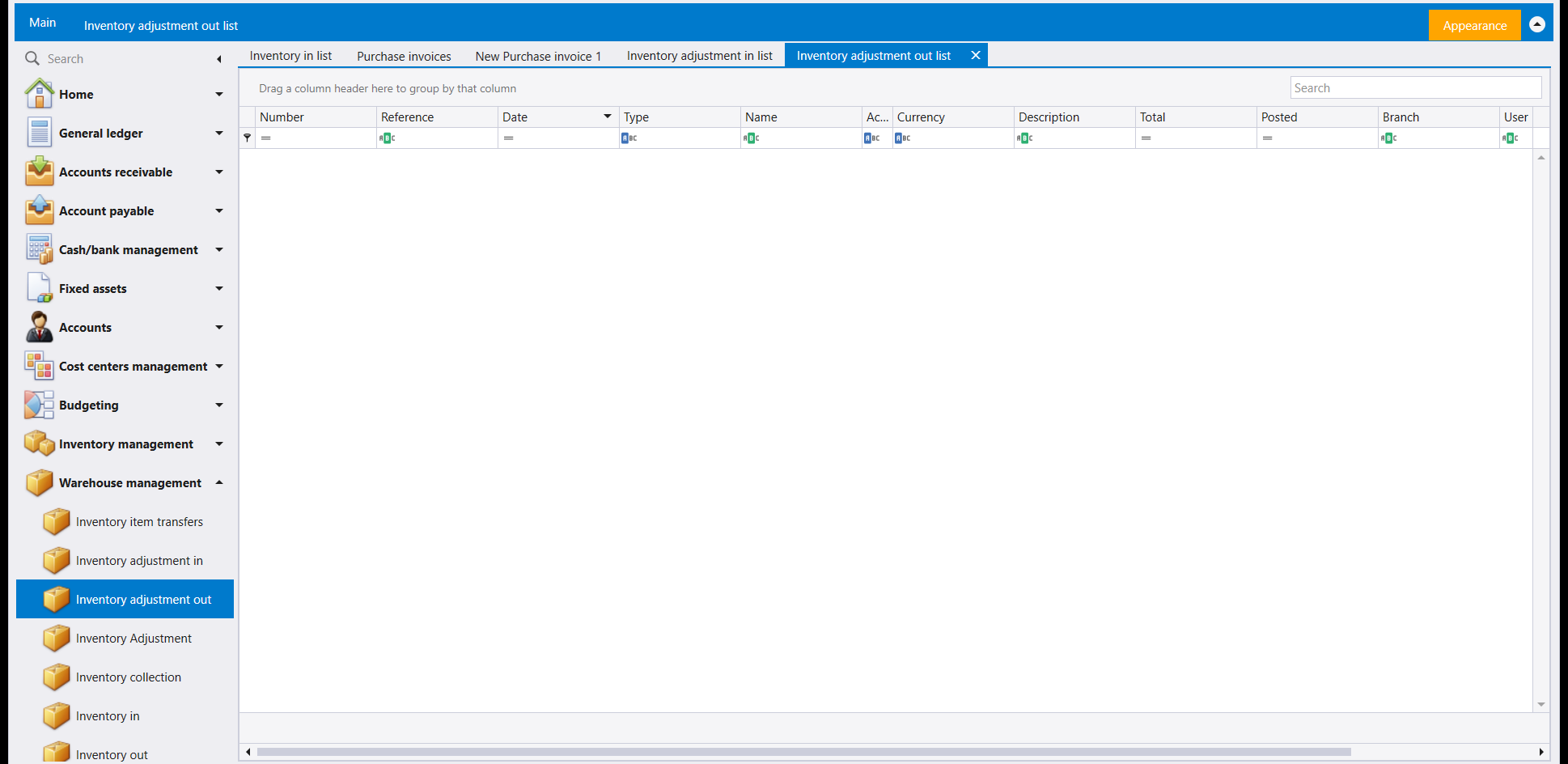Expand the Cash/bank management arrow

tap(218, 250)
